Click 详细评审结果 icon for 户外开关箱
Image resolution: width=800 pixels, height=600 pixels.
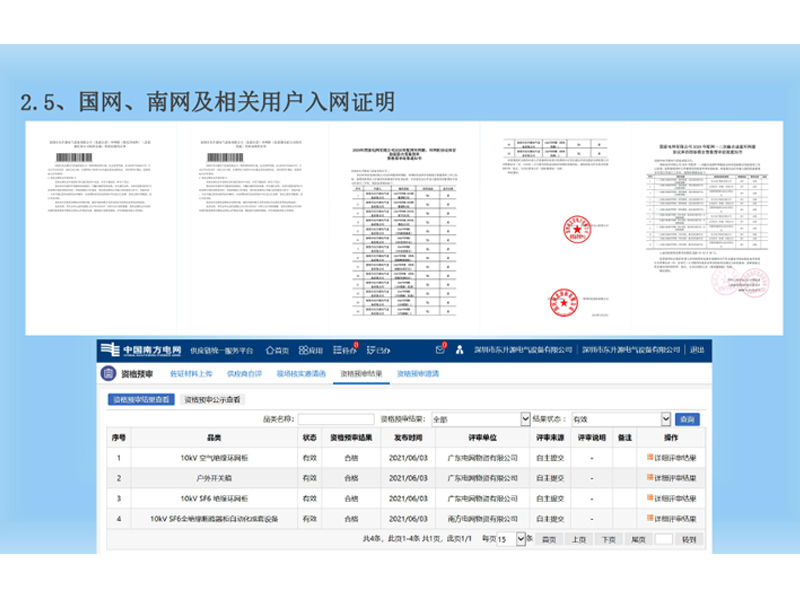(x=650, y=478)
